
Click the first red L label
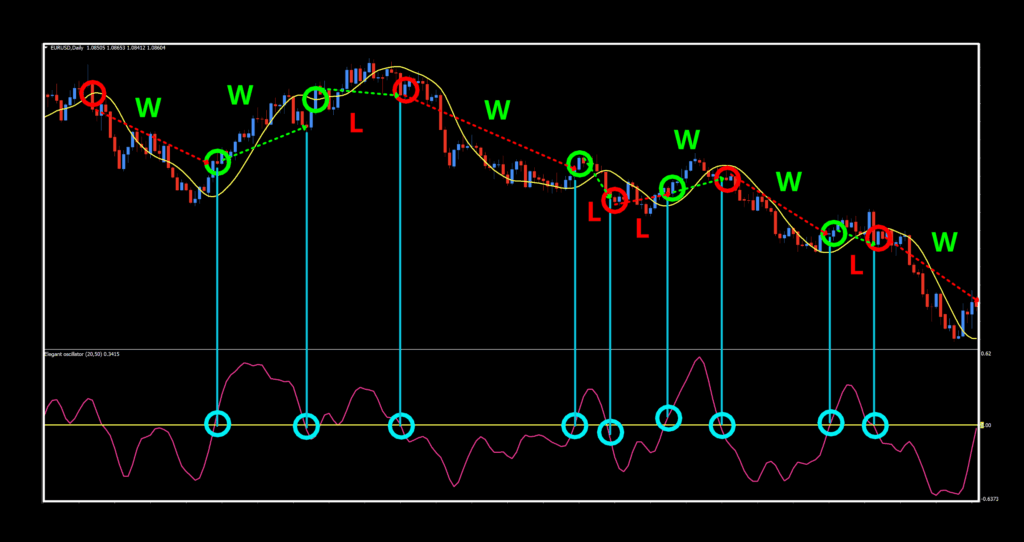pyautogui.click(x=356, y=124)
